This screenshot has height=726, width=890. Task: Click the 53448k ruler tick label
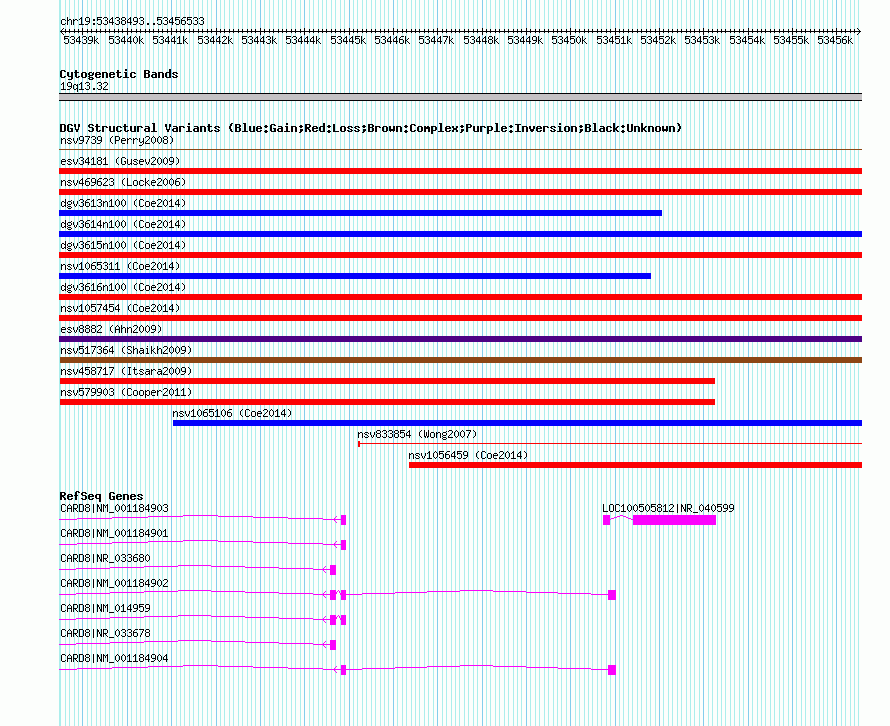click(x=481, y=40)
